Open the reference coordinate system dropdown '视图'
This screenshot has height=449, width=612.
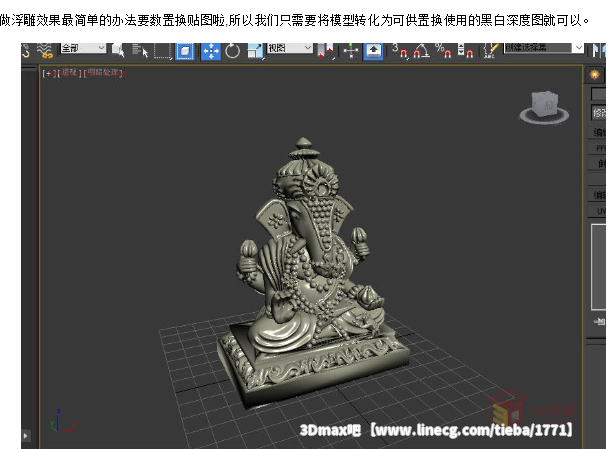coord(290,48)
